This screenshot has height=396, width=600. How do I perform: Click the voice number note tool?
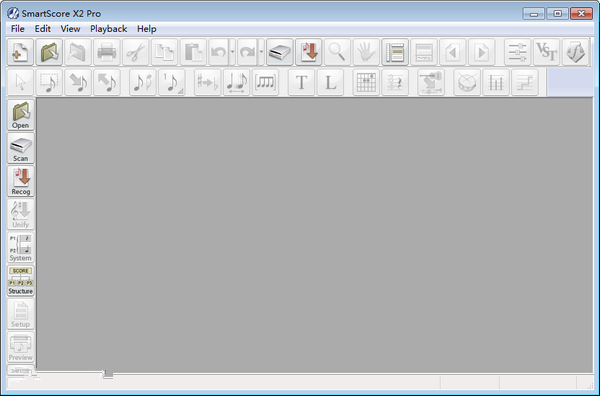[x=172, y=82]
